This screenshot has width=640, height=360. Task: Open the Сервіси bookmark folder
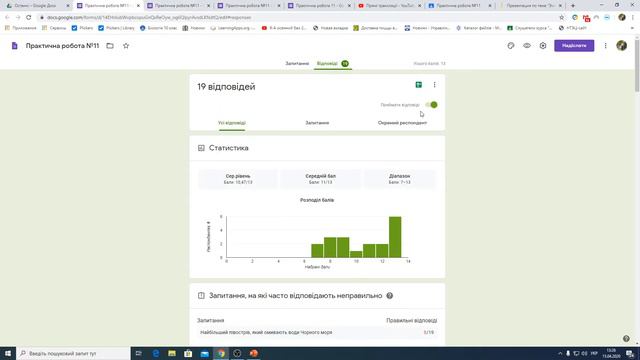pyautogui.click(x=54, y=28)
